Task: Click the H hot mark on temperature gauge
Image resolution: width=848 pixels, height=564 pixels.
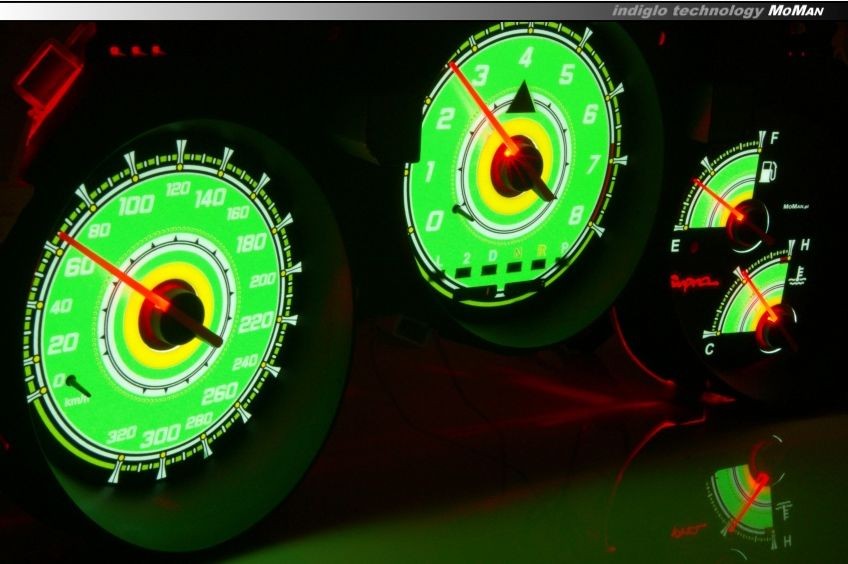Action: click(805, 245)
